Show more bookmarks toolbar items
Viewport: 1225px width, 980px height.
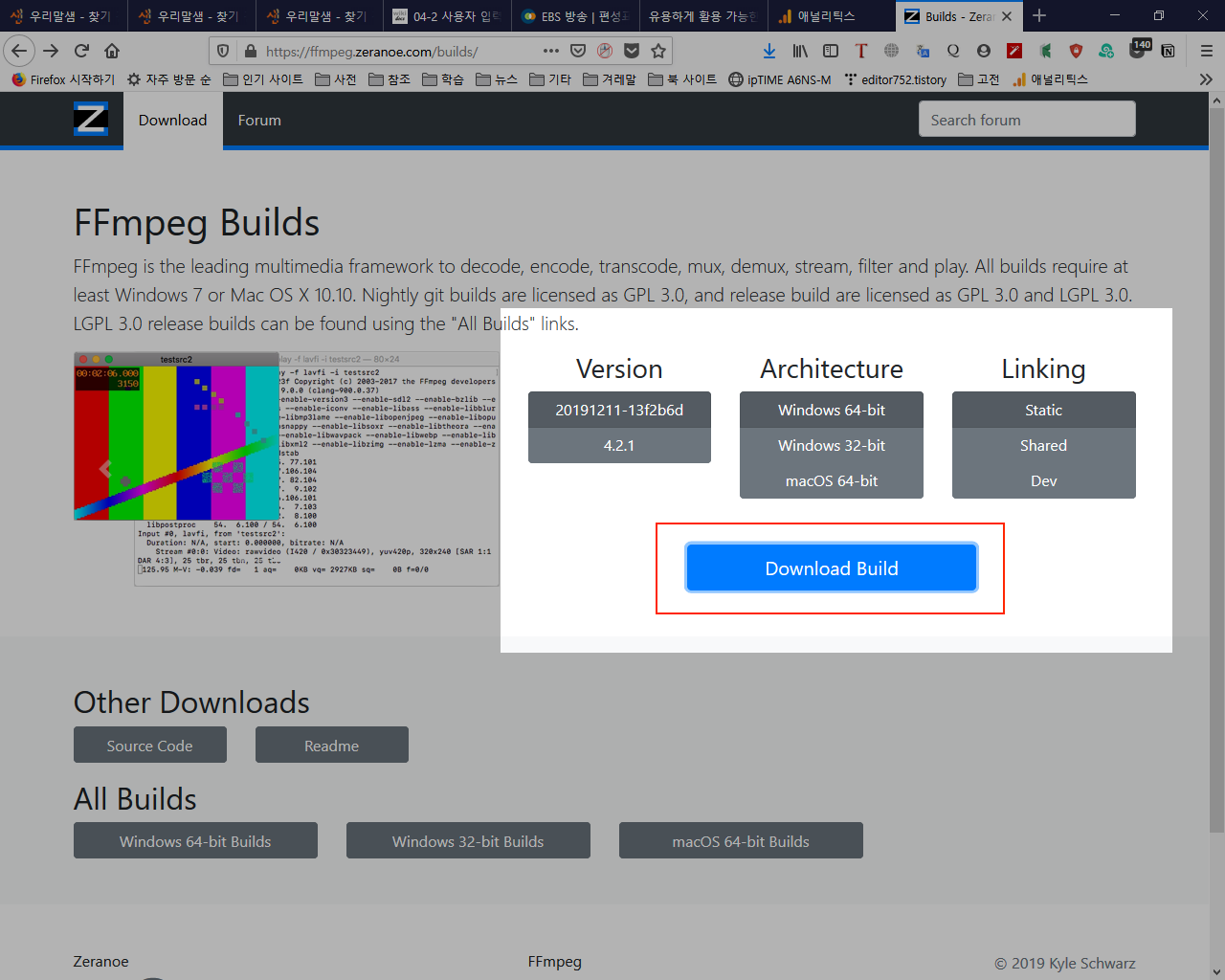pyautogui.click(x=1206, y=79)
